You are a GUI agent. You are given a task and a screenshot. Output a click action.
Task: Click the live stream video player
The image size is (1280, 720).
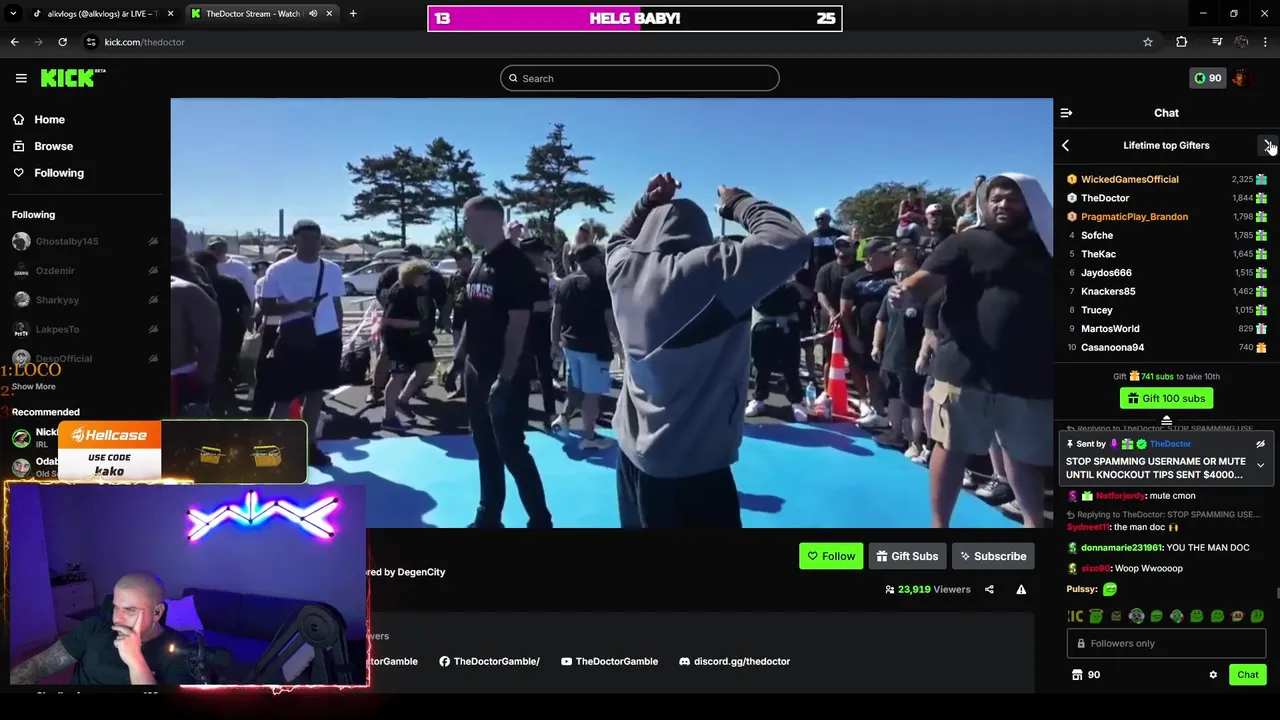[611, 313]
